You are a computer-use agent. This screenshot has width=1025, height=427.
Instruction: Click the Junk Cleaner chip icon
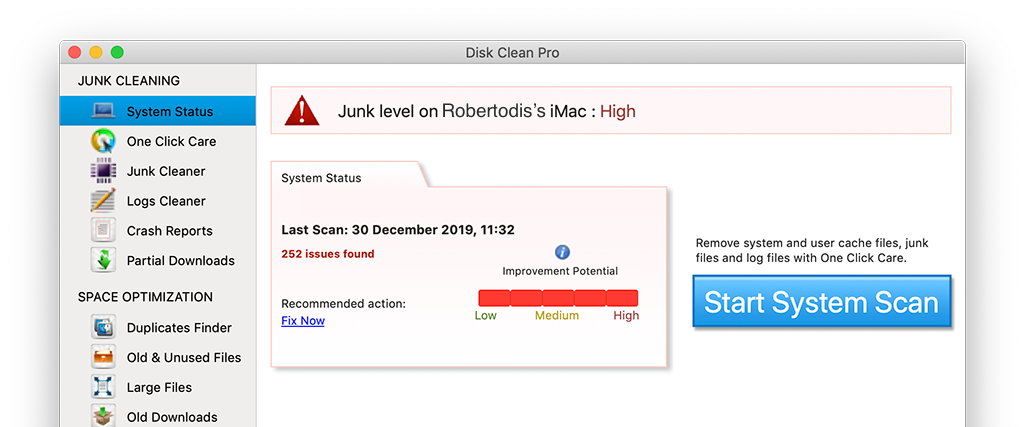(x=103, y=171)
